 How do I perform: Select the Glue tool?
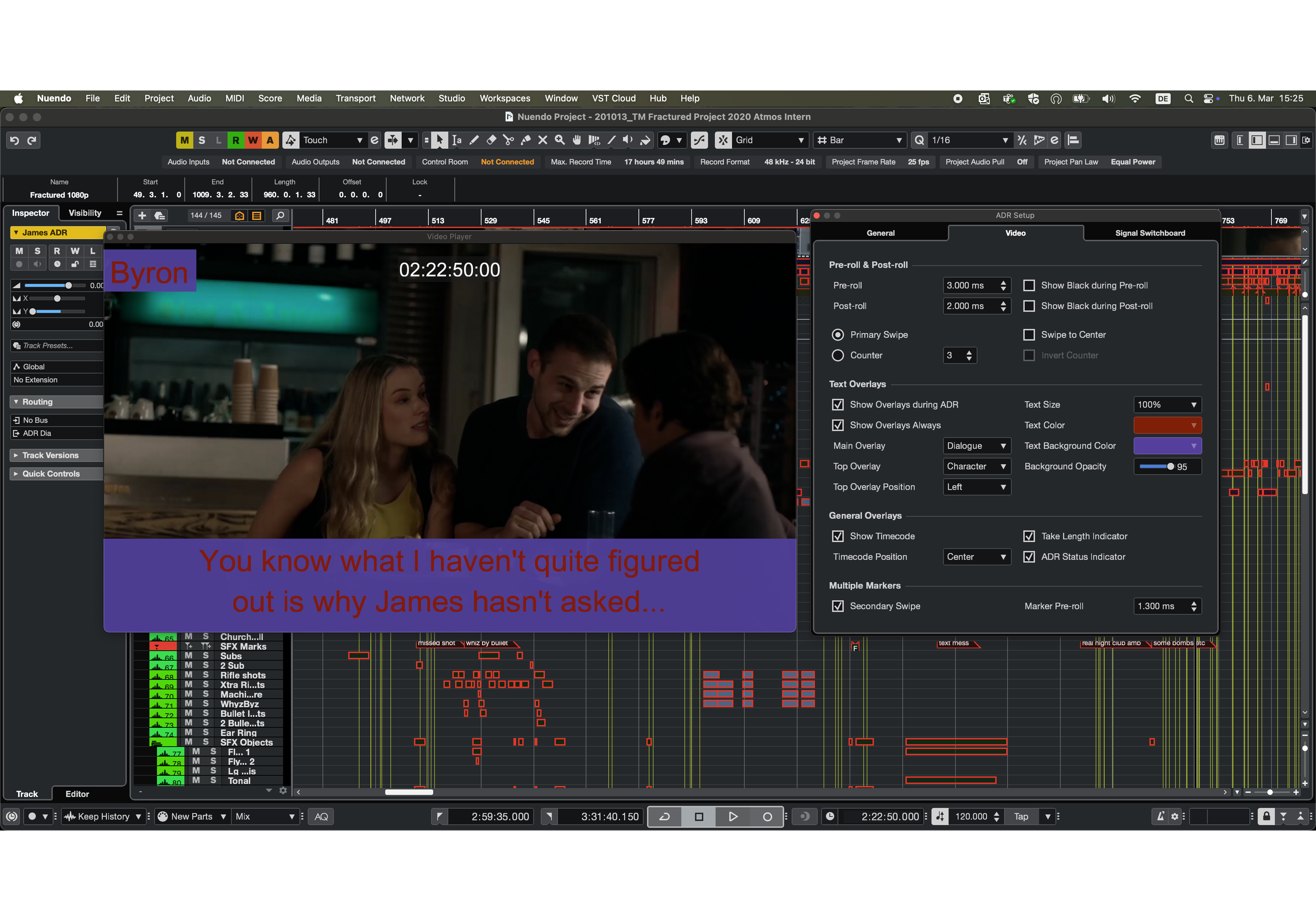pyautogui.click(x=526, y=140)
